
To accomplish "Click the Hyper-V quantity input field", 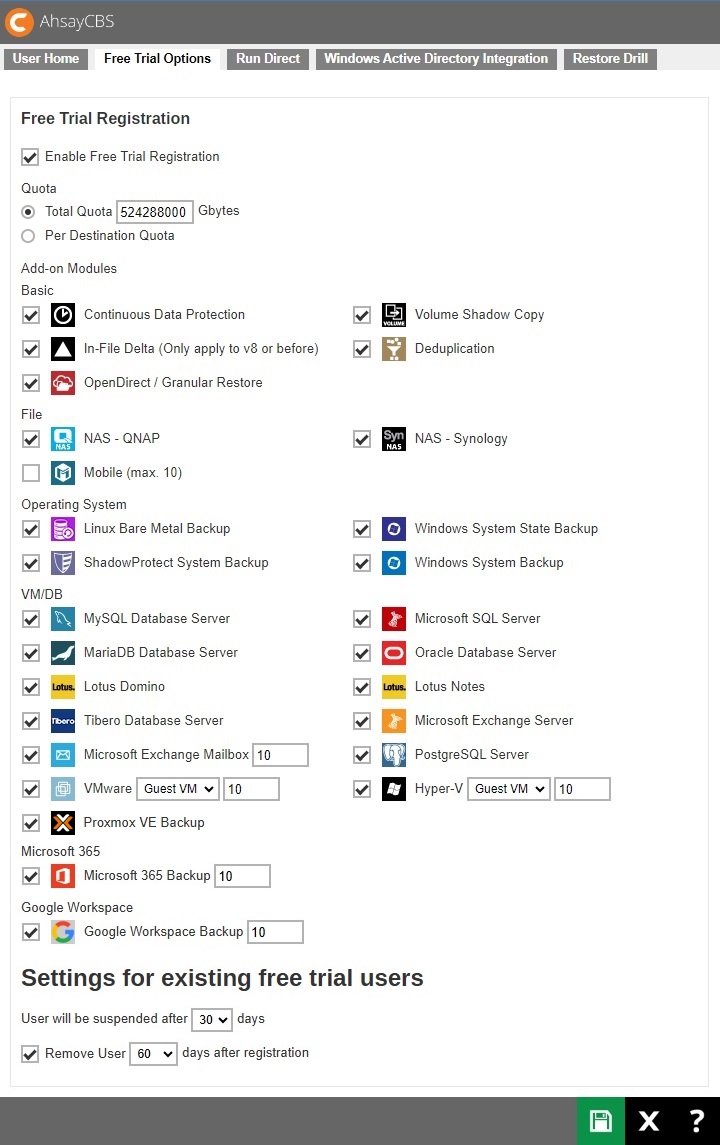I will [x=582, y=789].
